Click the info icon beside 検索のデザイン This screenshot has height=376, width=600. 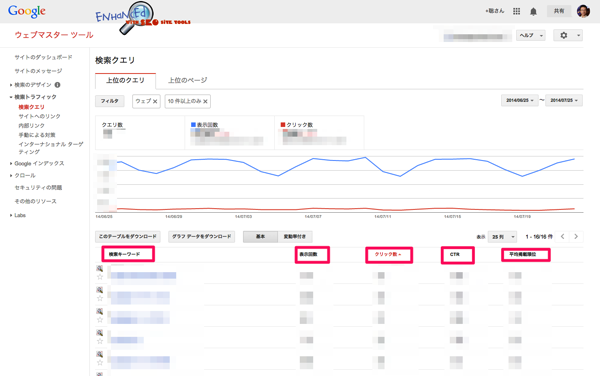point(57,85)
